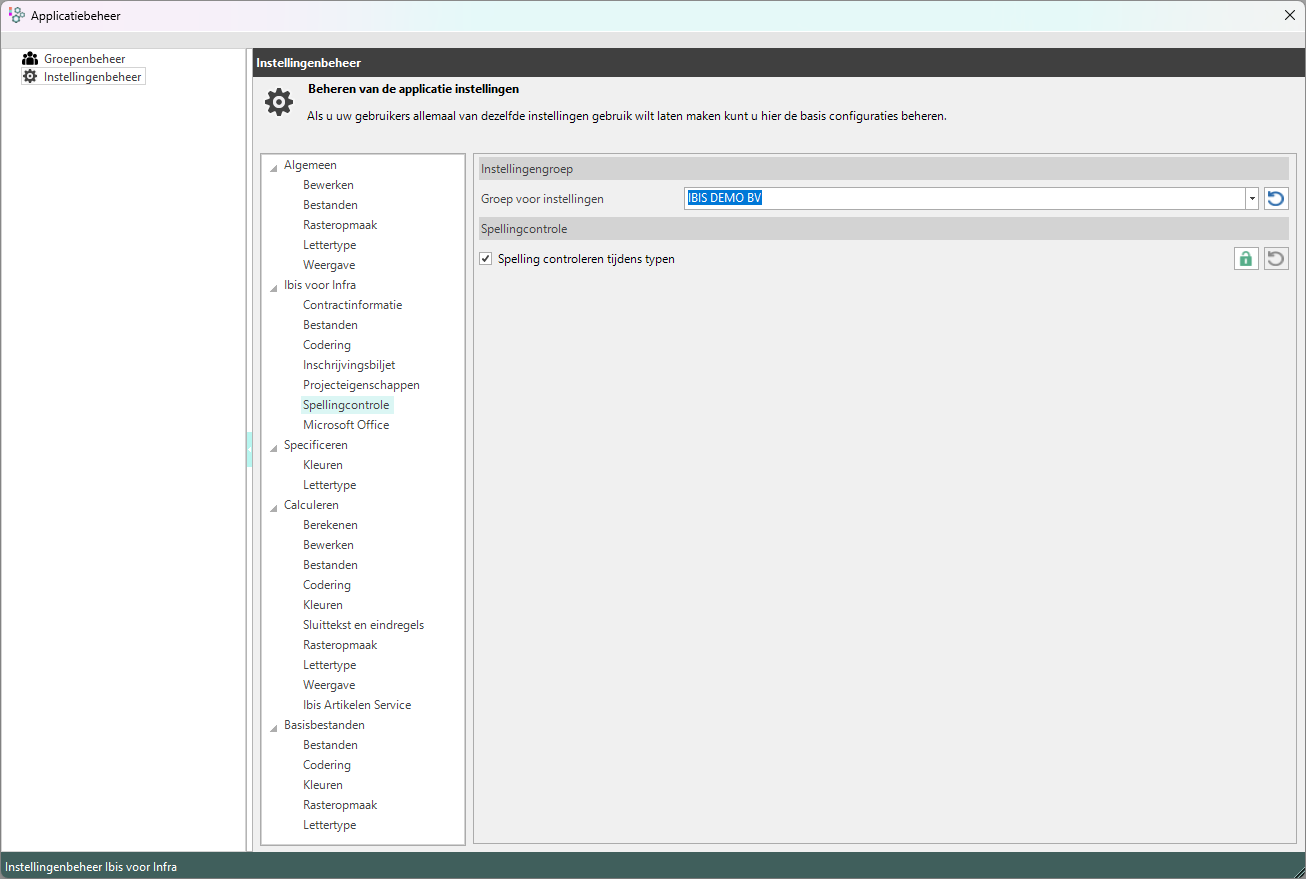The width and height of the screenshot is (1306, 879).
Task: Open Contractinformatie under Ibis voor Infra
Action: pyautogui.click(x=352, y=305)
